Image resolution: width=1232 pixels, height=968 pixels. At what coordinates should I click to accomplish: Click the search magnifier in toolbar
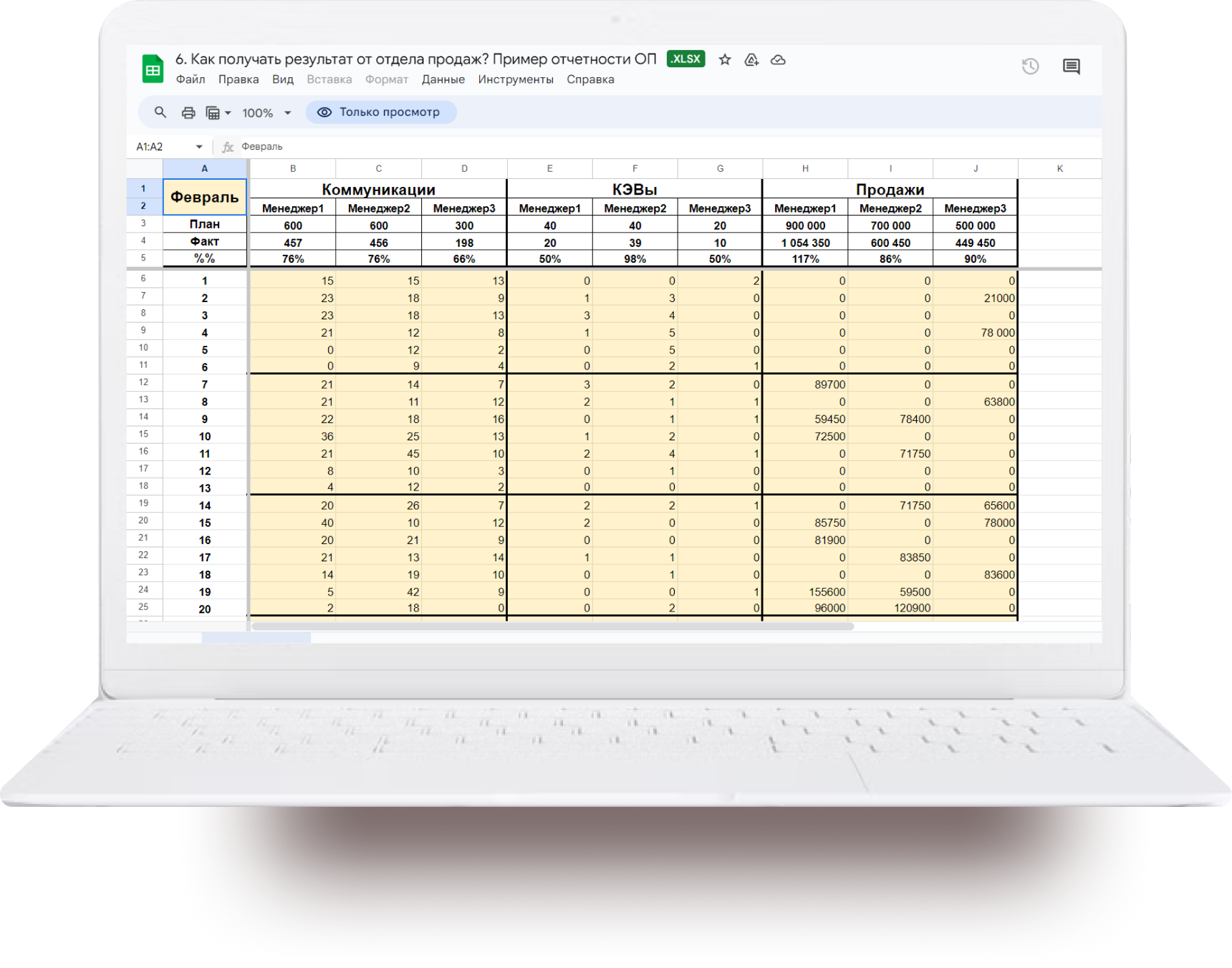coord(160,112)
